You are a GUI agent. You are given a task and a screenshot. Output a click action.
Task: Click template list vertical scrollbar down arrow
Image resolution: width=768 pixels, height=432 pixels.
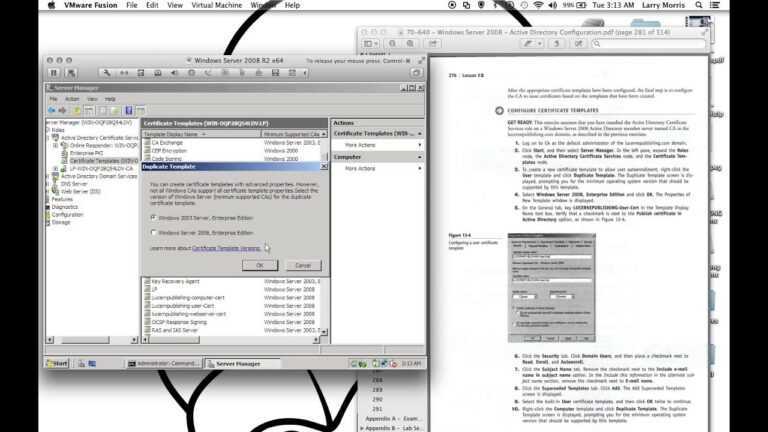[x=324, y=332]
